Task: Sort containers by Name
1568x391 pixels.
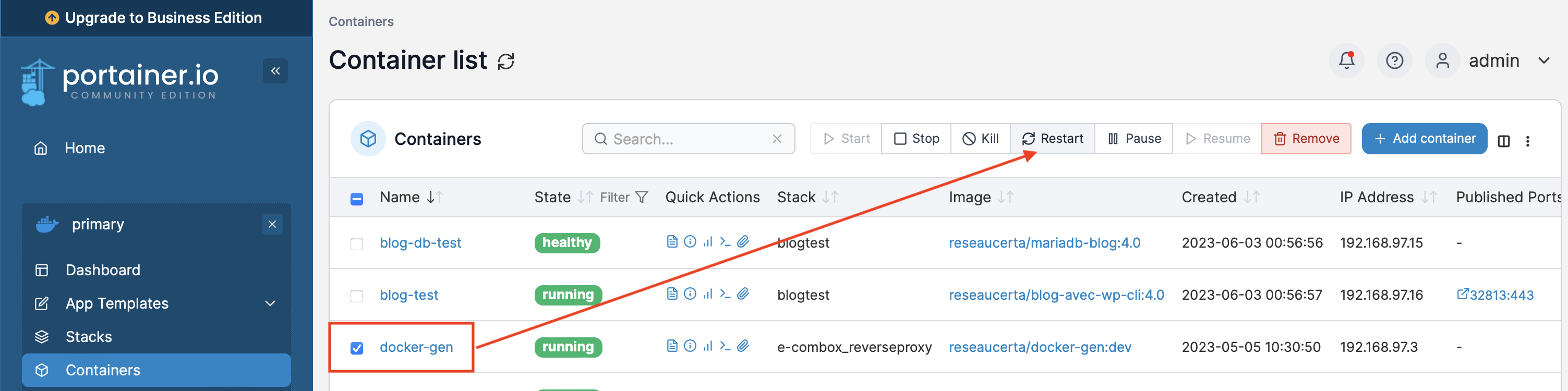Action: click(x=411, y=198)
